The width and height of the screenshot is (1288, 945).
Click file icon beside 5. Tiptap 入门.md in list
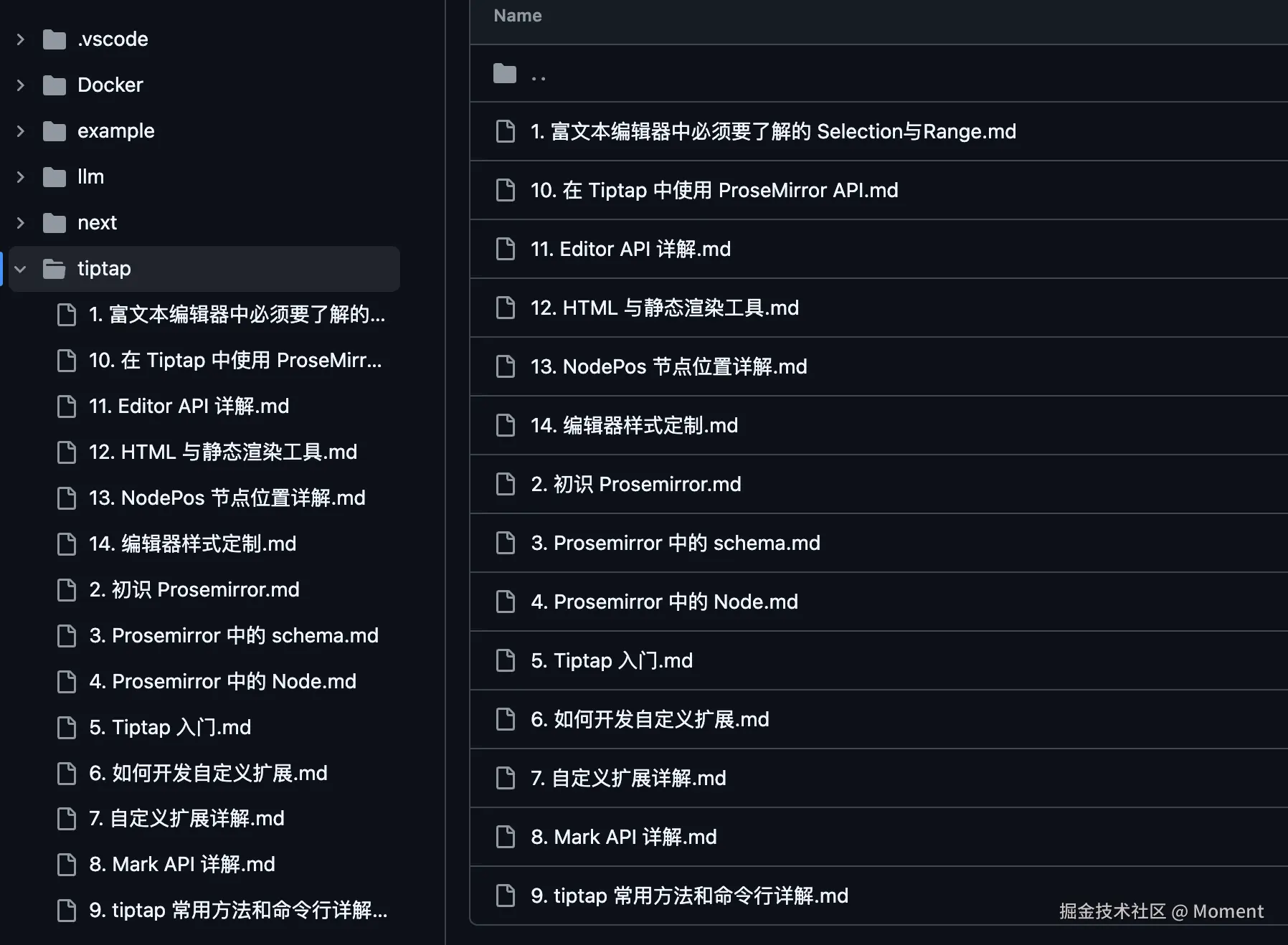click(506, 660)
